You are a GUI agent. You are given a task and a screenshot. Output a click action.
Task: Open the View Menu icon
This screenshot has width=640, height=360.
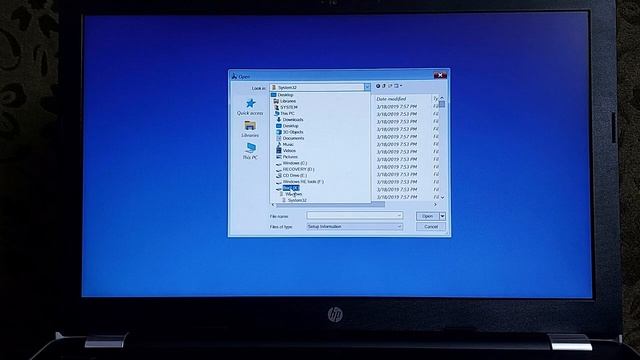tap(398, 86)
